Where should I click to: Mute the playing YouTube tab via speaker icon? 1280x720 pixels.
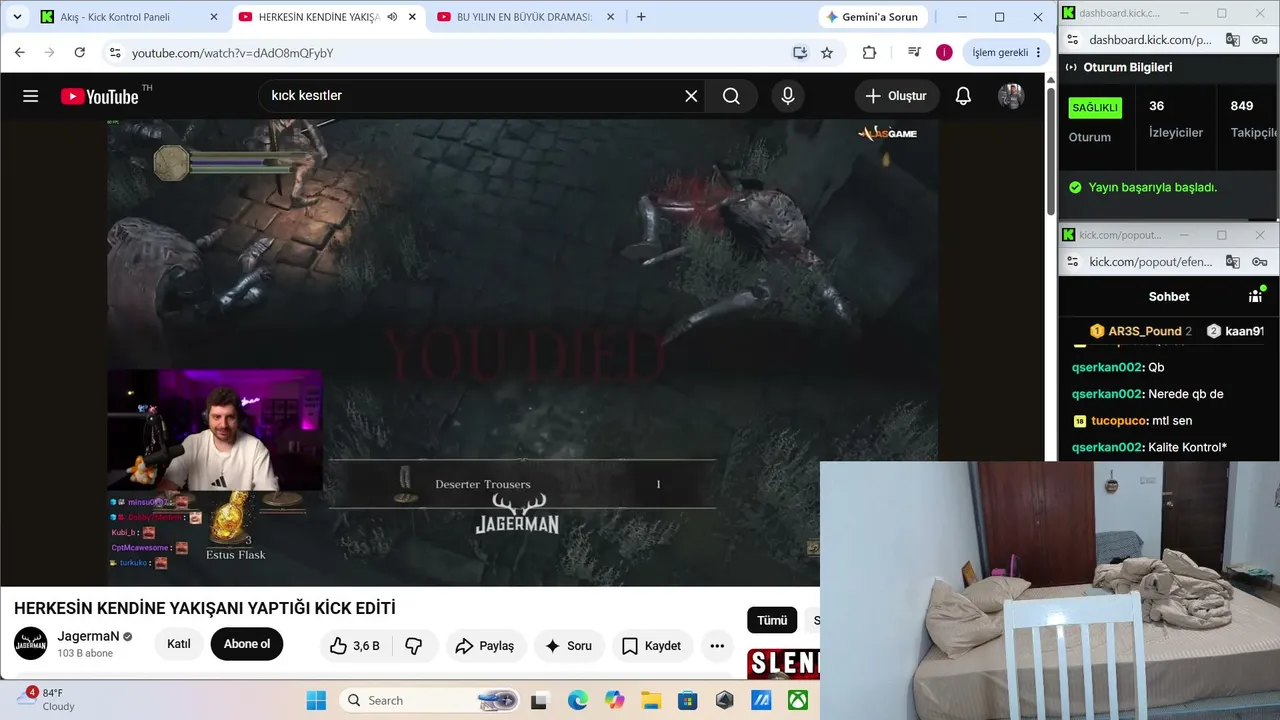[392, 17]
